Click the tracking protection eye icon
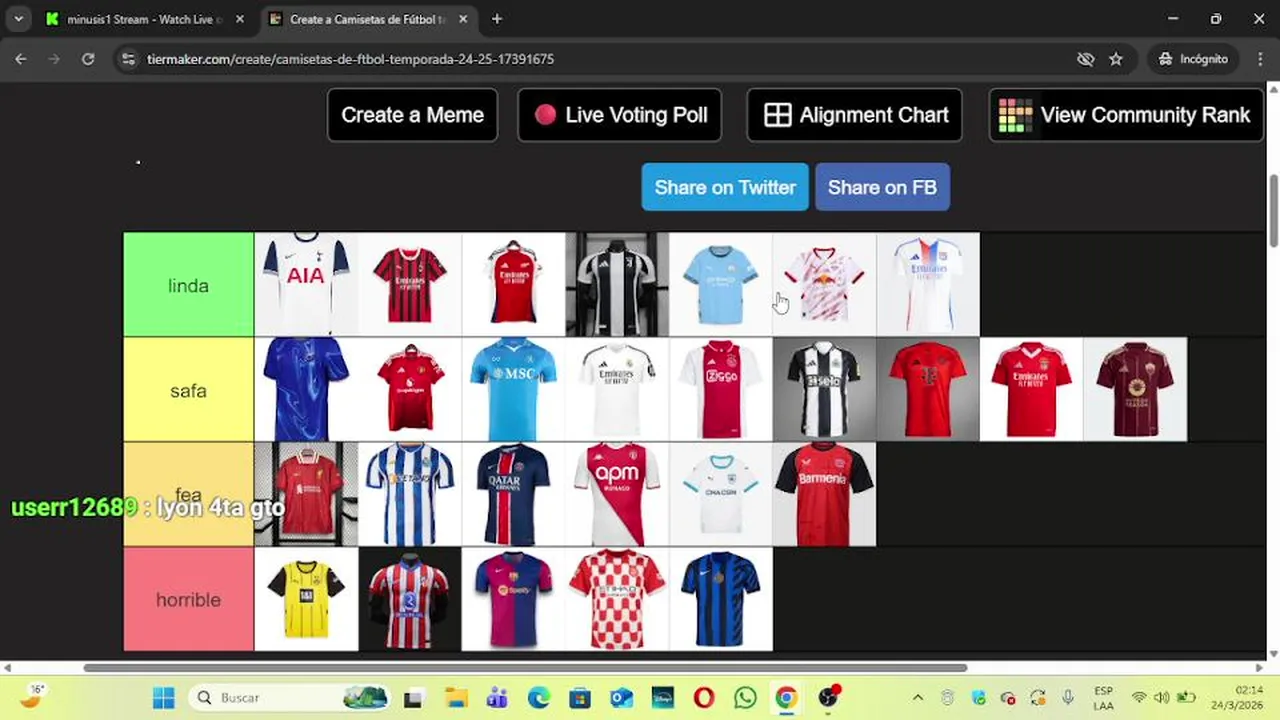This screenshot has width=1280, height=720. point(1085,59)
